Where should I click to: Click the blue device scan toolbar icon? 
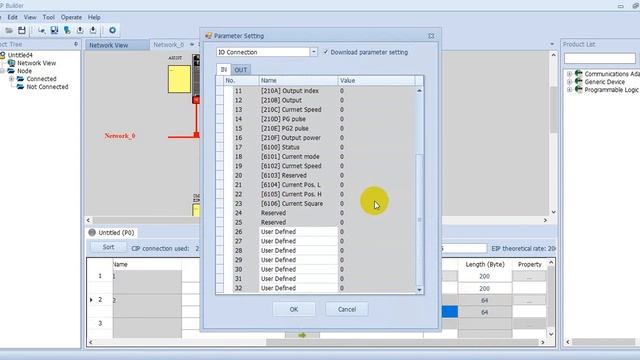click(67, 30)
